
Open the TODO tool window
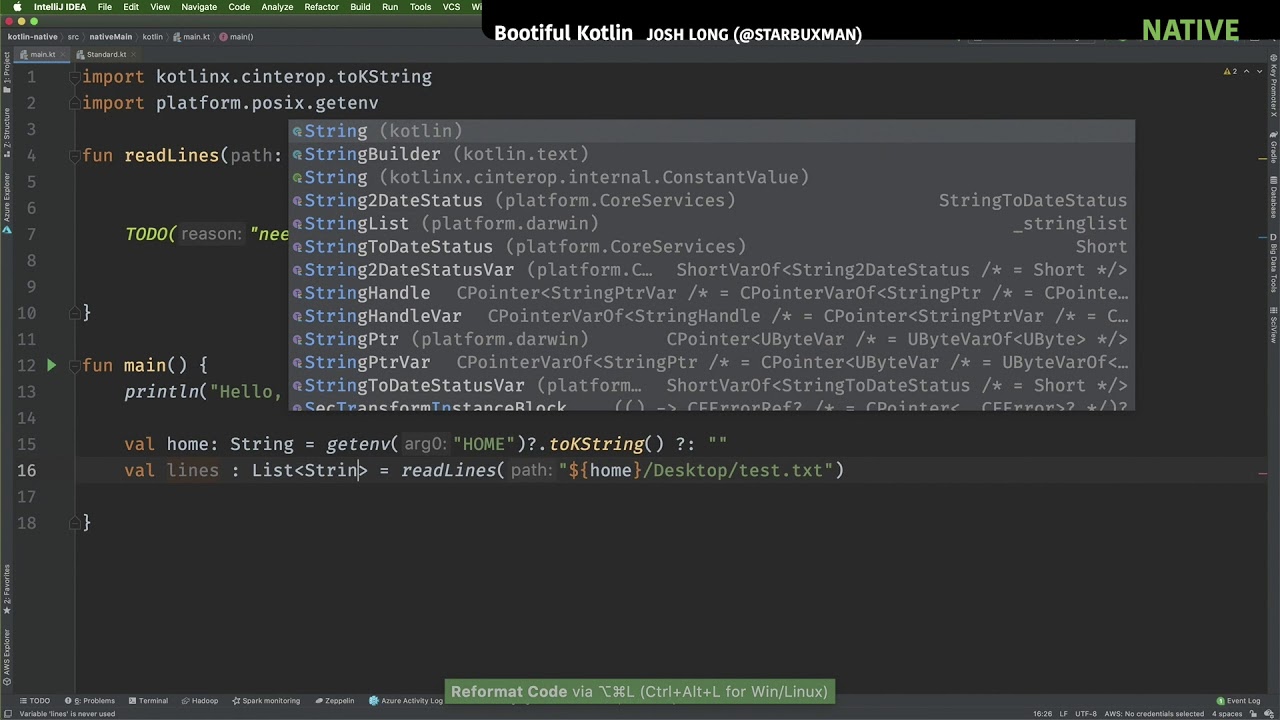[34, 701]
